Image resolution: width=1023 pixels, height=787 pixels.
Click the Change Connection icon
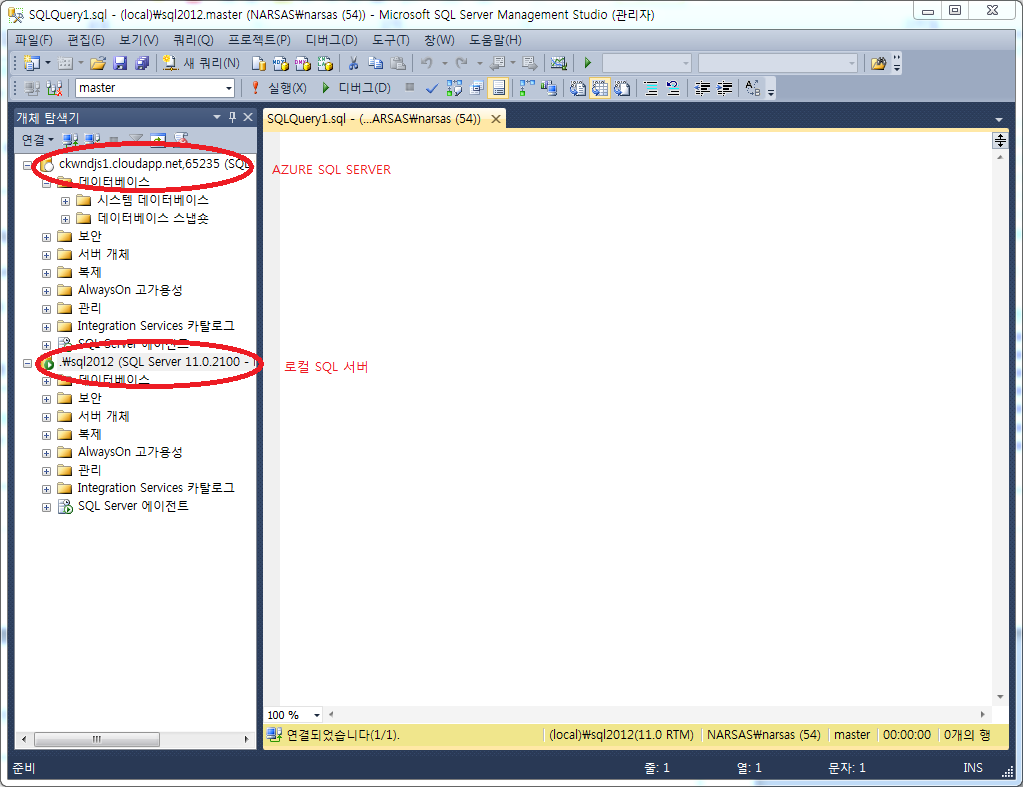click(x=55, y=88)
